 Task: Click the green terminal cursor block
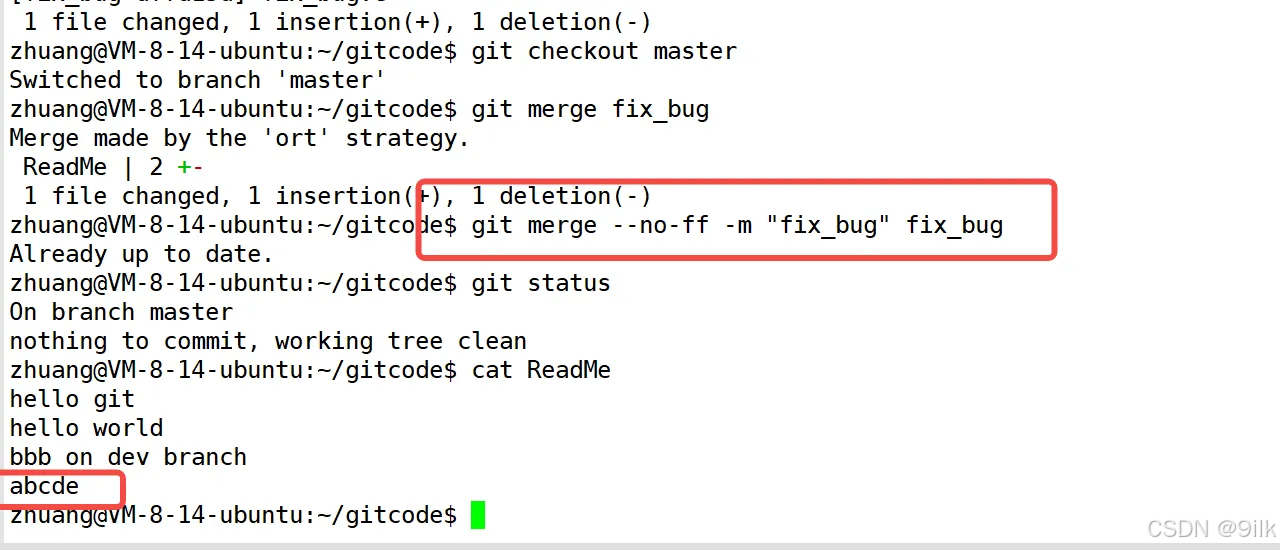coord(478,515)
